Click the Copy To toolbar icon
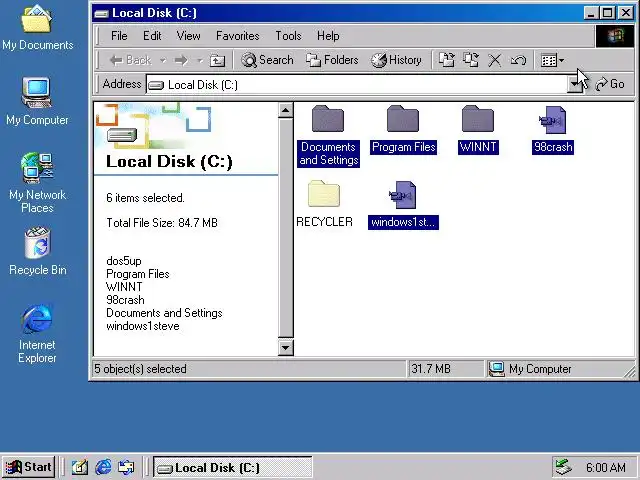Image resolution: width=640 pixels, height=480 pixels. click(471, 60)
